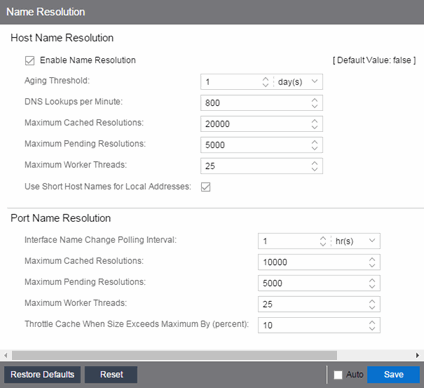This screenshot has height=388, width=424.
Task: Click Port Name Resolution heading
Action: [61, 218]
